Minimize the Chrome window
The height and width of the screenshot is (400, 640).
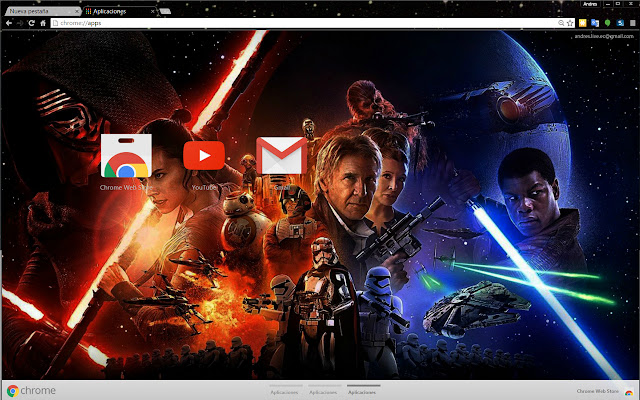coord(608,4)
